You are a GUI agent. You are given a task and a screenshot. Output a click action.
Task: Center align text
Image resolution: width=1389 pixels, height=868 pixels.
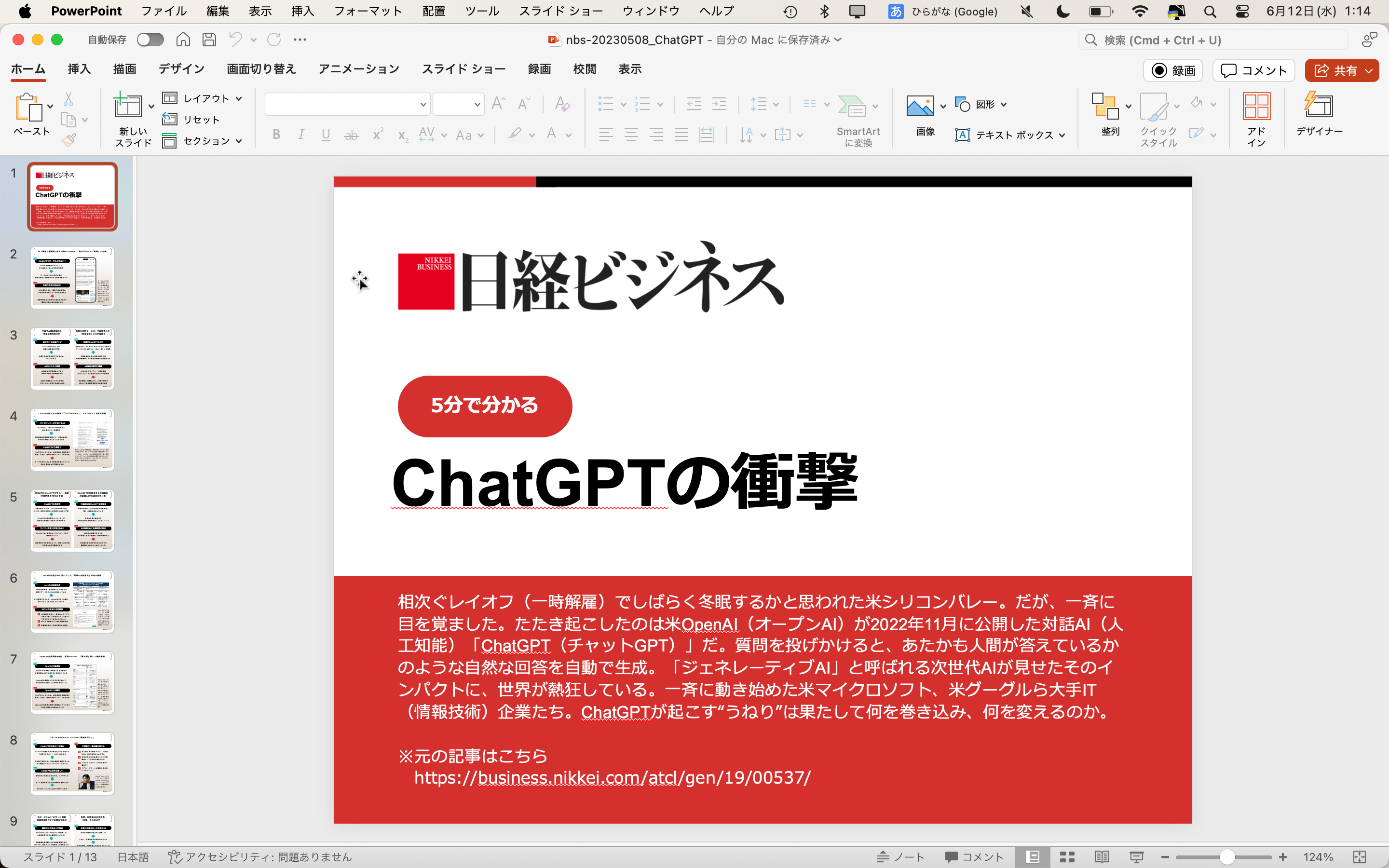631,135
